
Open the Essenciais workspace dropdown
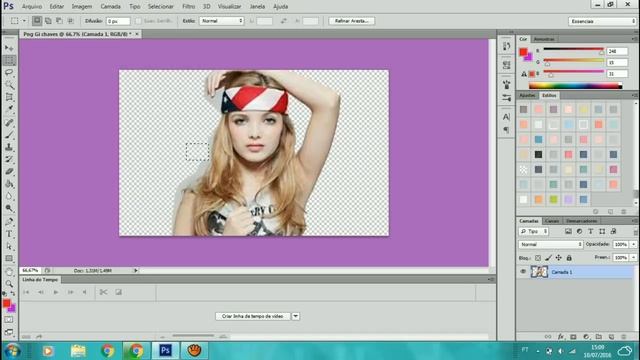click(x=602, y=21)
